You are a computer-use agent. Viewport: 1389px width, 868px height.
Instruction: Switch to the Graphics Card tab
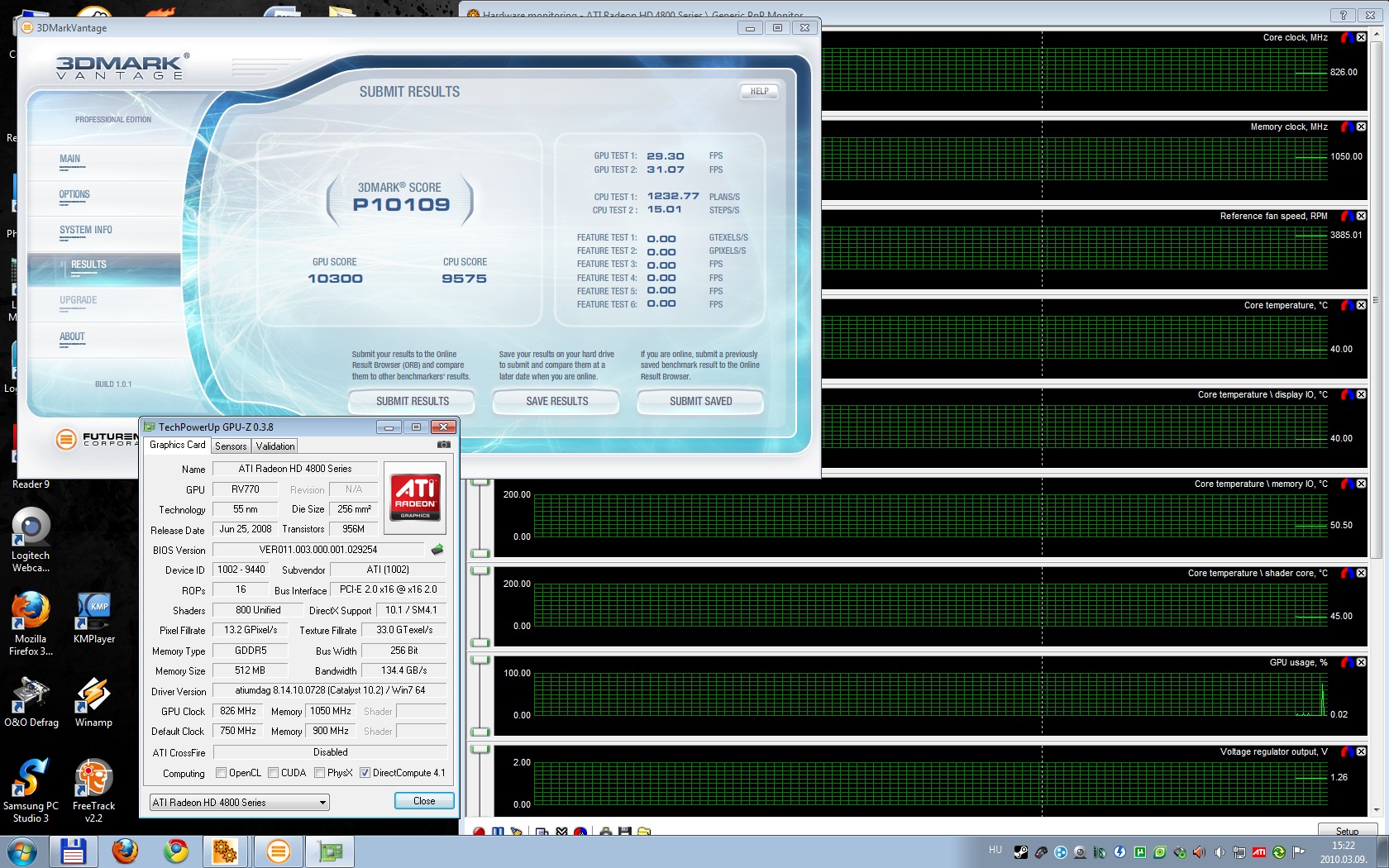pos(177,445)
